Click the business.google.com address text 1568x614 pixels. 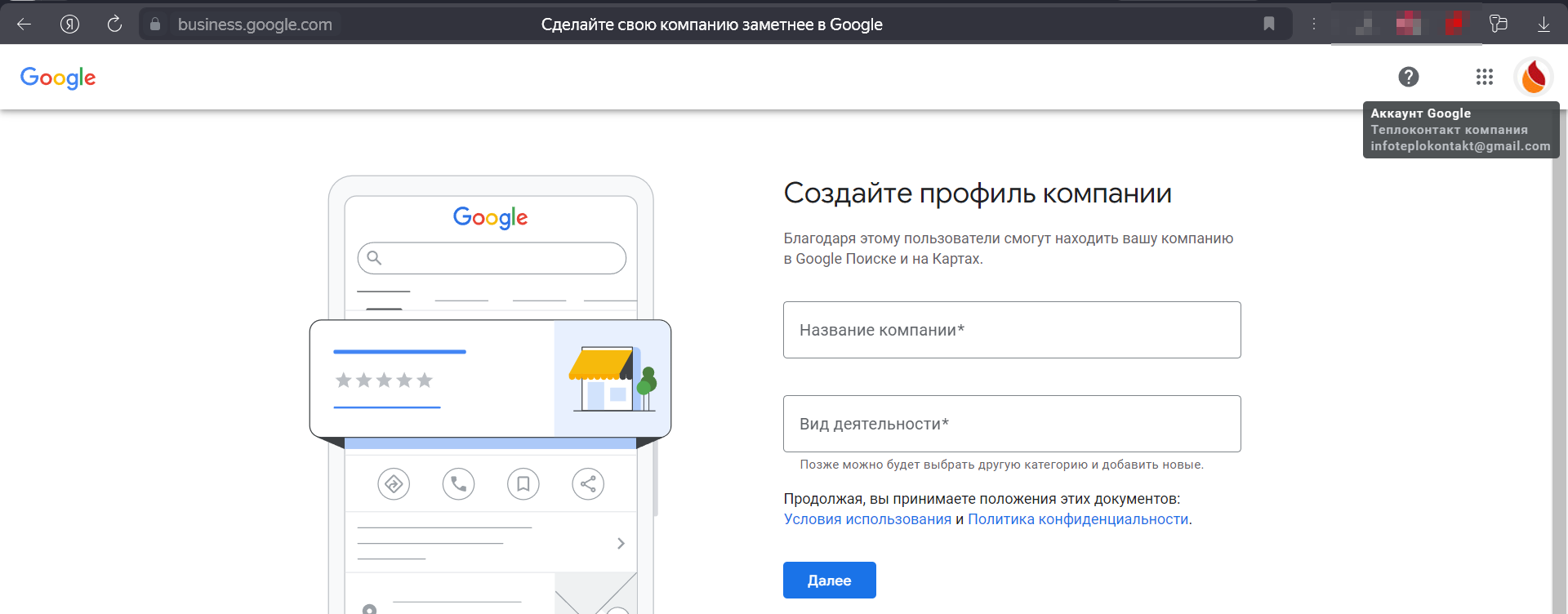tap(255, 24)
